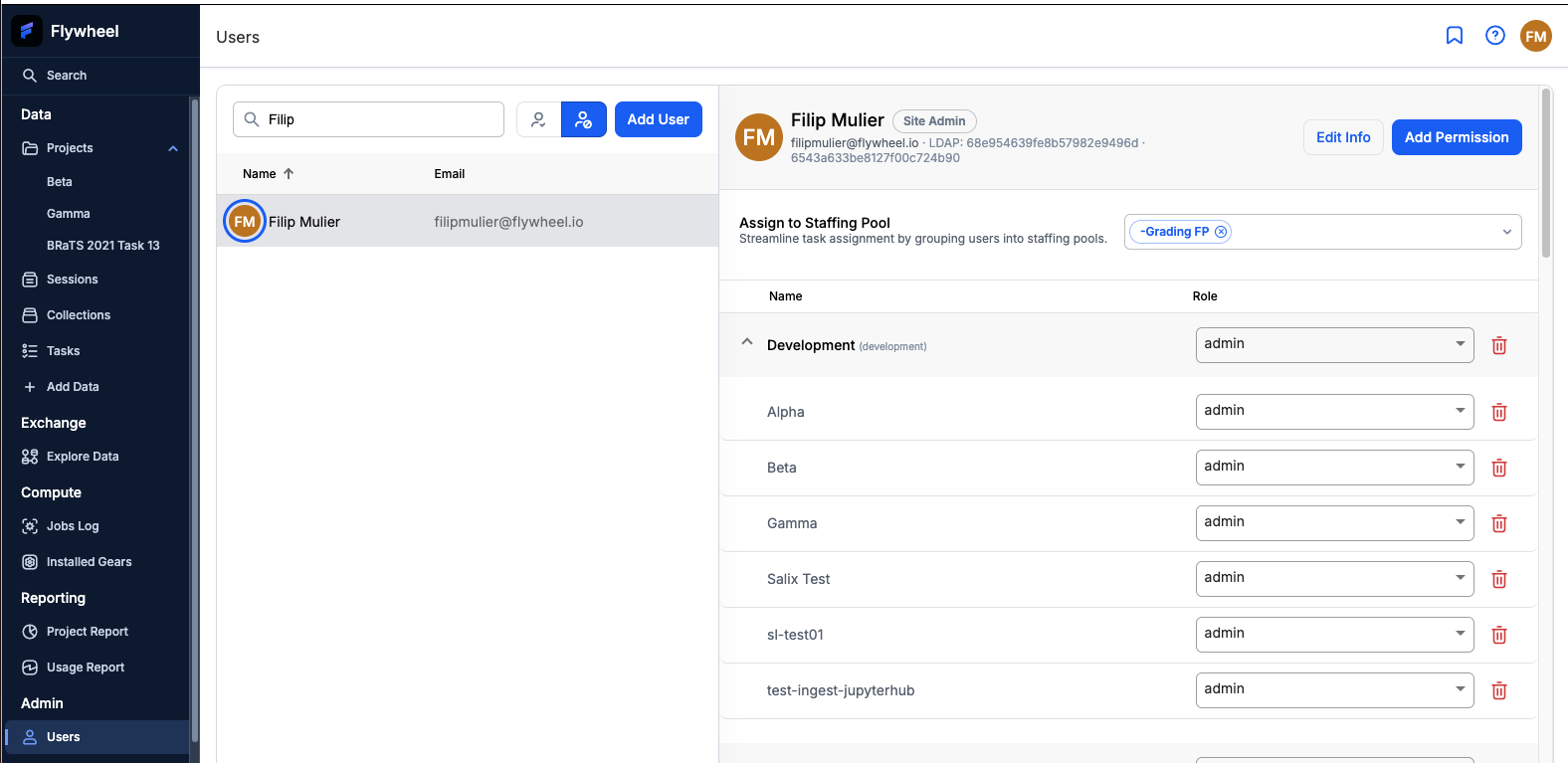Open the bookmark icon in header
Screen dimensions: 1568x763
click(1455, 36)
